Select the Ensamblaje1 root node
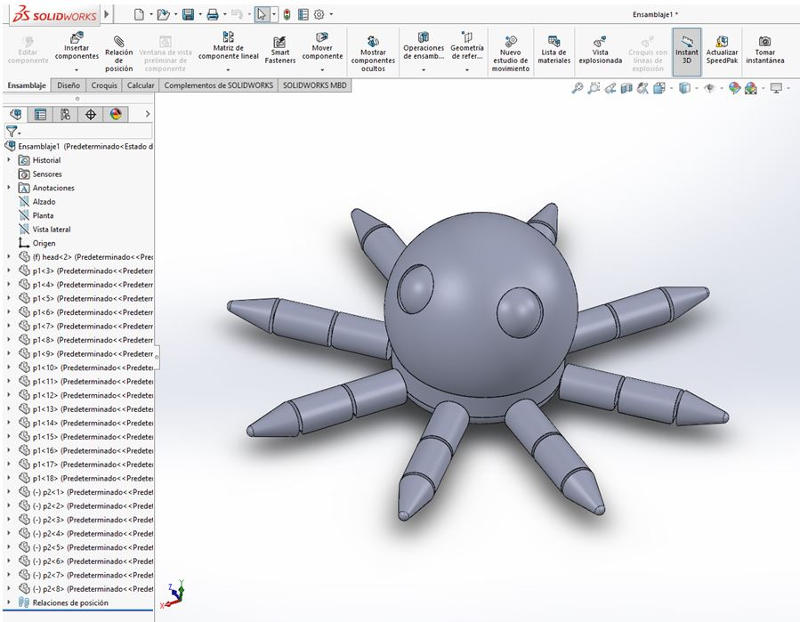Viewport: 800px width, 622px height. pos(79,146)
